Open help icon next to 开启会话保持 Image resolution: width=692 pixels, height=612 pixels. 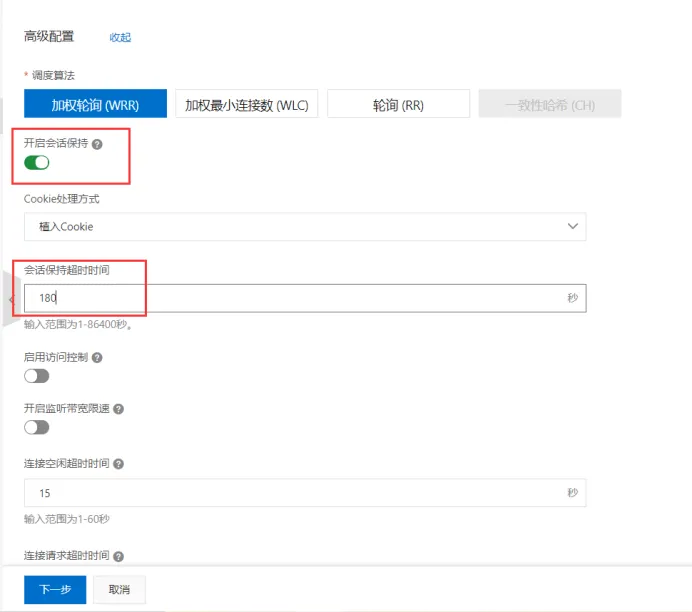[x=97, y=144]
